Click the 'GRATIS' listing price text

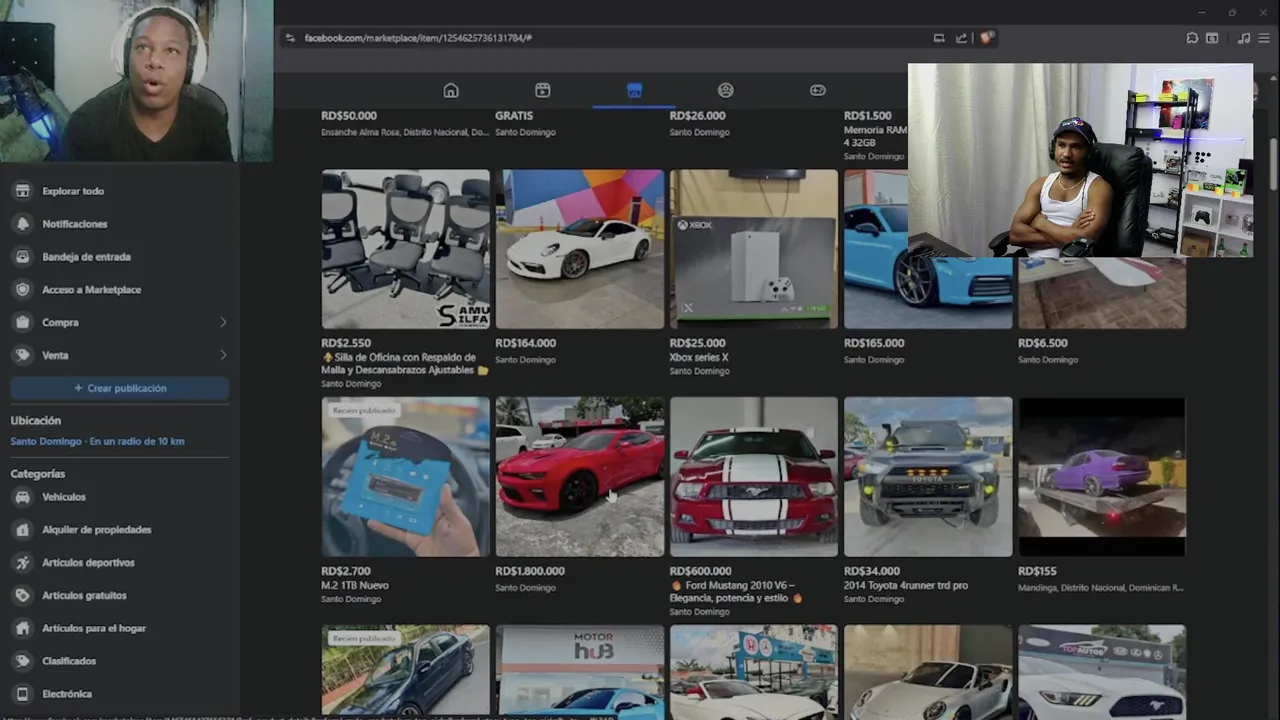[x=514, y=116]
